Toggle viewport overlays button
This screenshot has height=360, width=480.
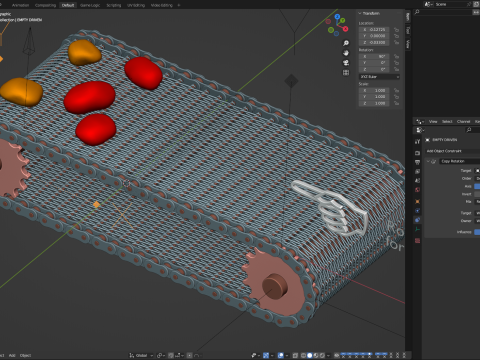[281, 355]
